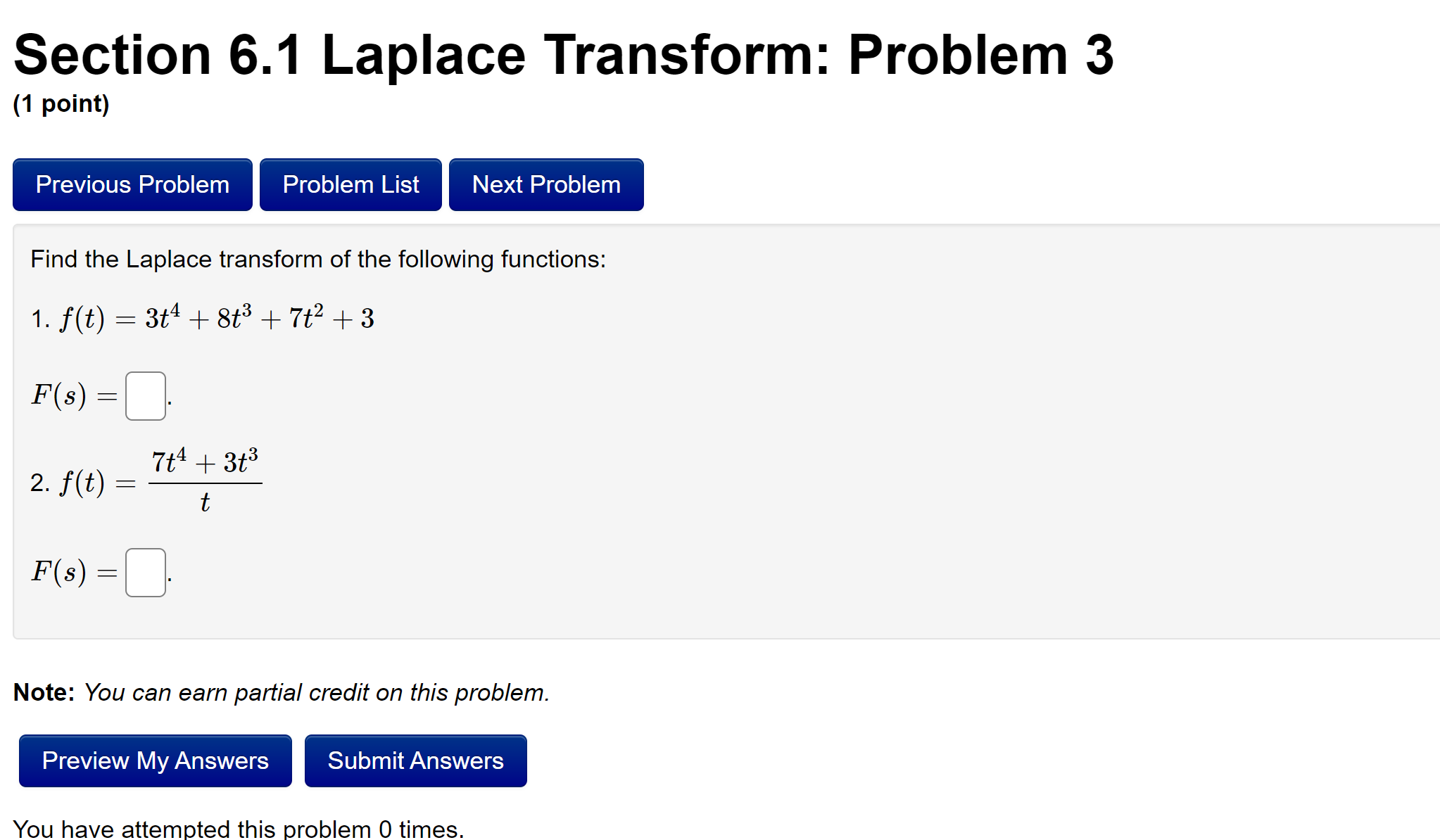Screen dimensions: 1440x840
Task: Preview answers before submitting
Action: tap(155, 760)
